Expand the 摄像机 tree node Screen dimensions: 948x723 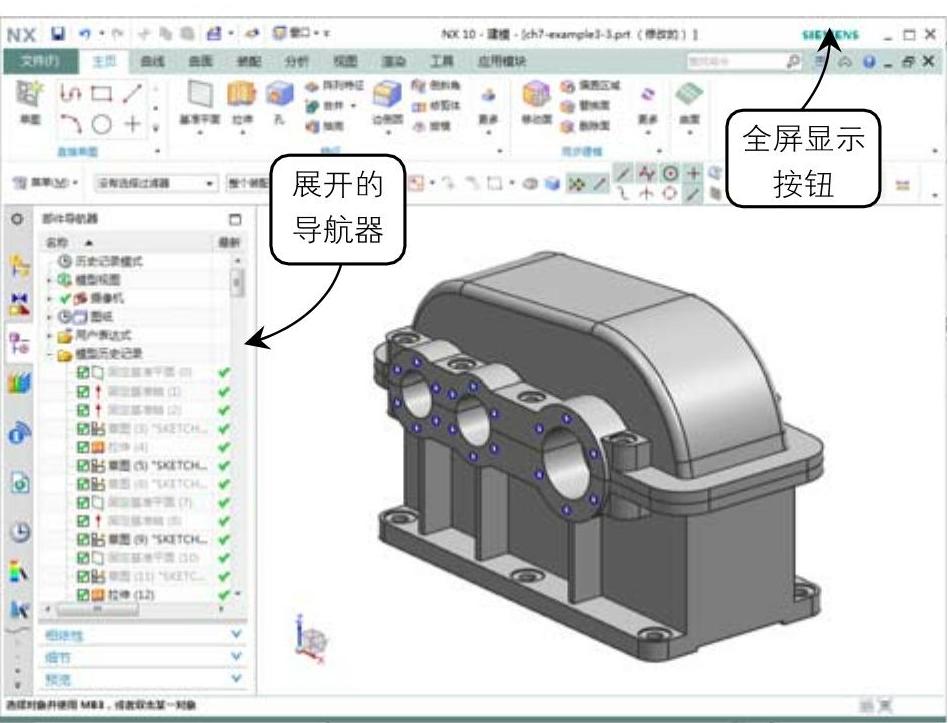50,298
